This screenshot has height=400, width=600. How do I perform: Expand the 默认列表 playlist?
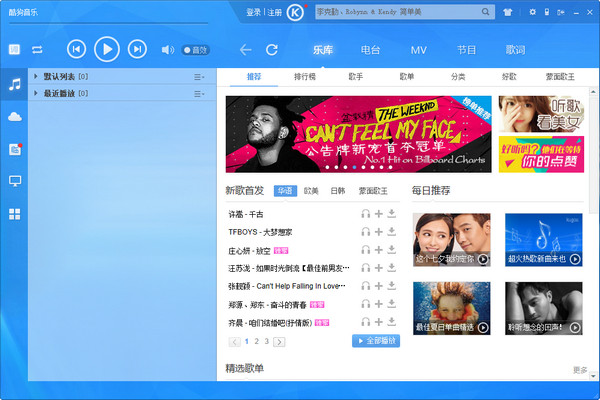click(x=35, y=76)
